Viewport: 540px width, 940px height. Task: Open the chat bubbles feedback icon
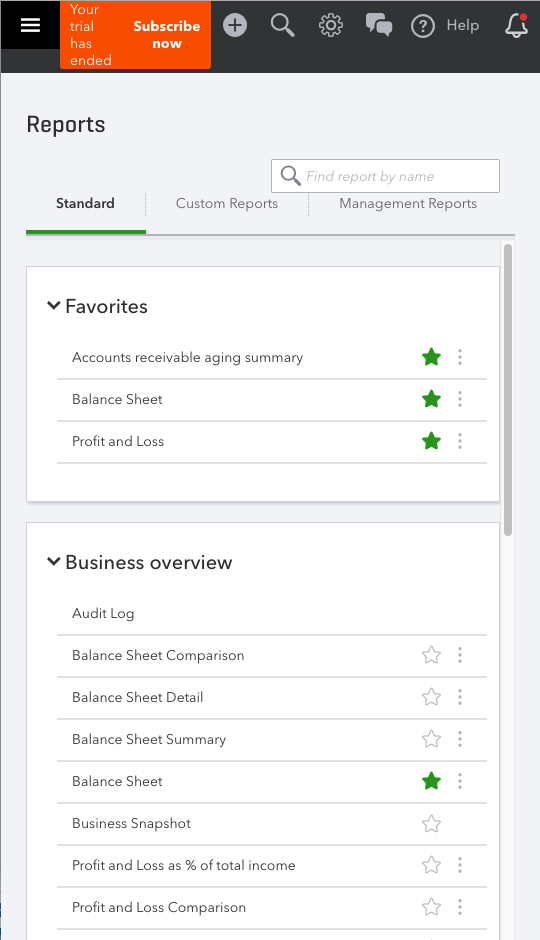tap(379, 25)
